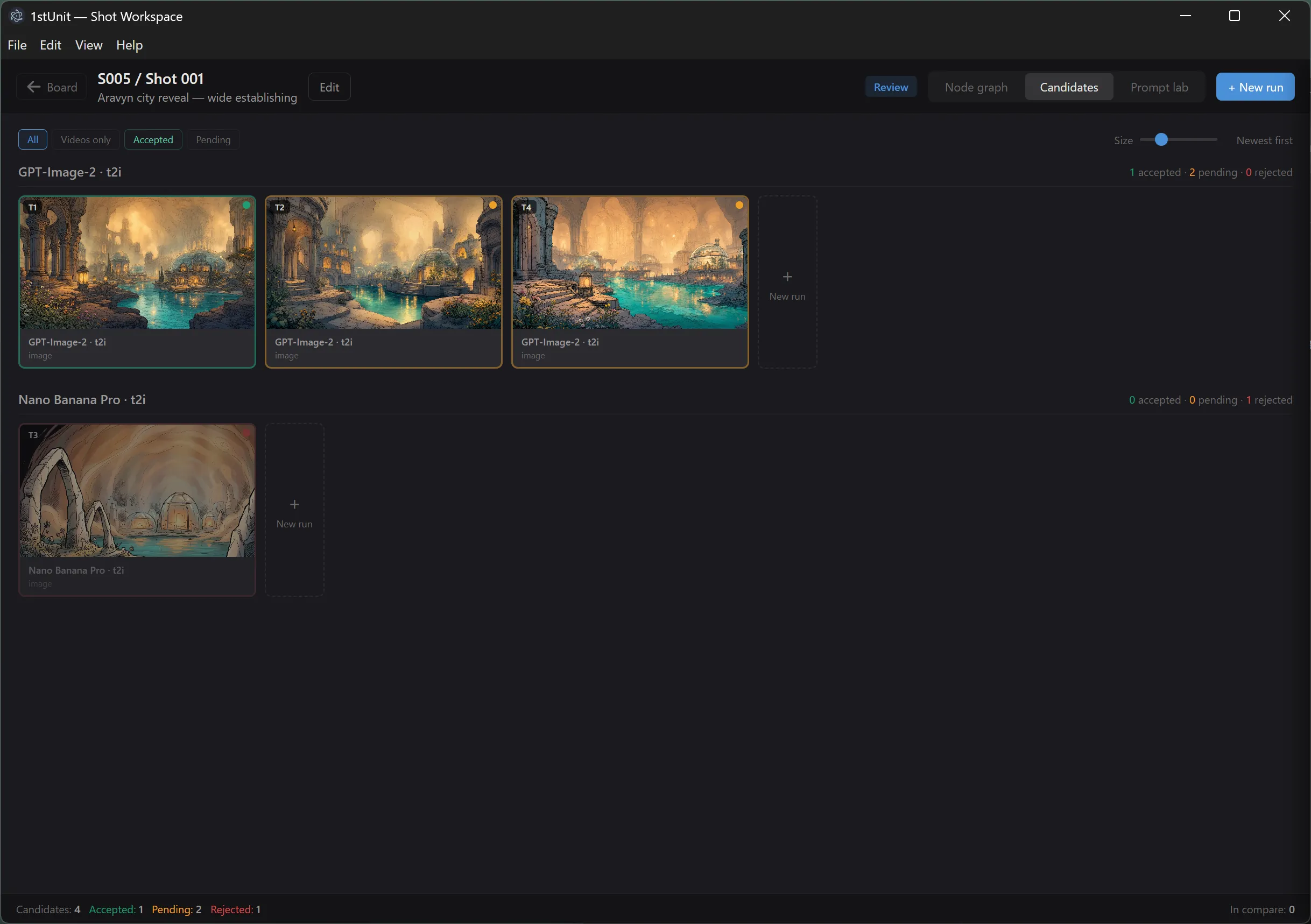Click '0 accepted · 0 pending · 1 rejected' summary
This screenshot has width=1311, height=924.
pyautogui.click(x=1210, y=400)
